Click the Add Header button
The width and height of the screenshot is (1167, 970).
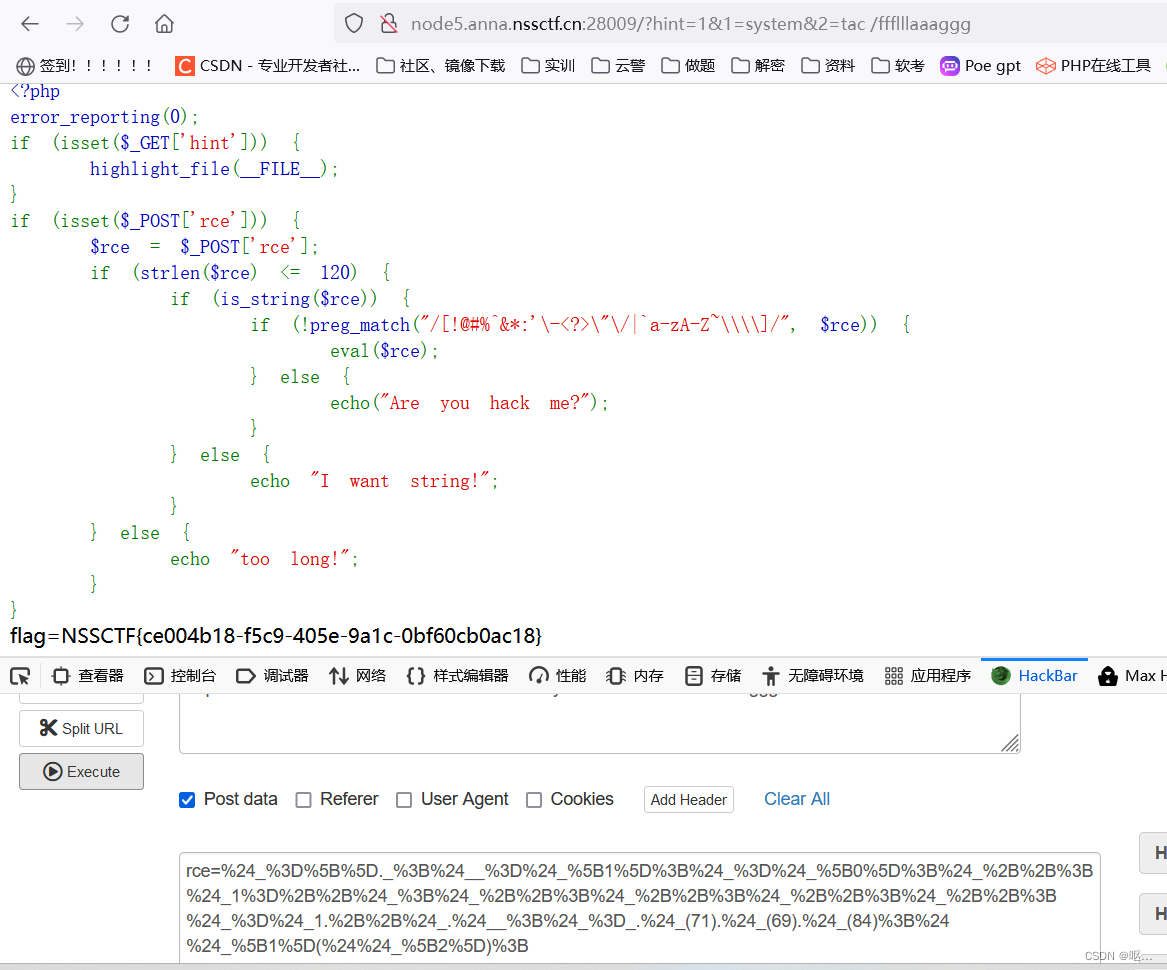pos(688,800)
